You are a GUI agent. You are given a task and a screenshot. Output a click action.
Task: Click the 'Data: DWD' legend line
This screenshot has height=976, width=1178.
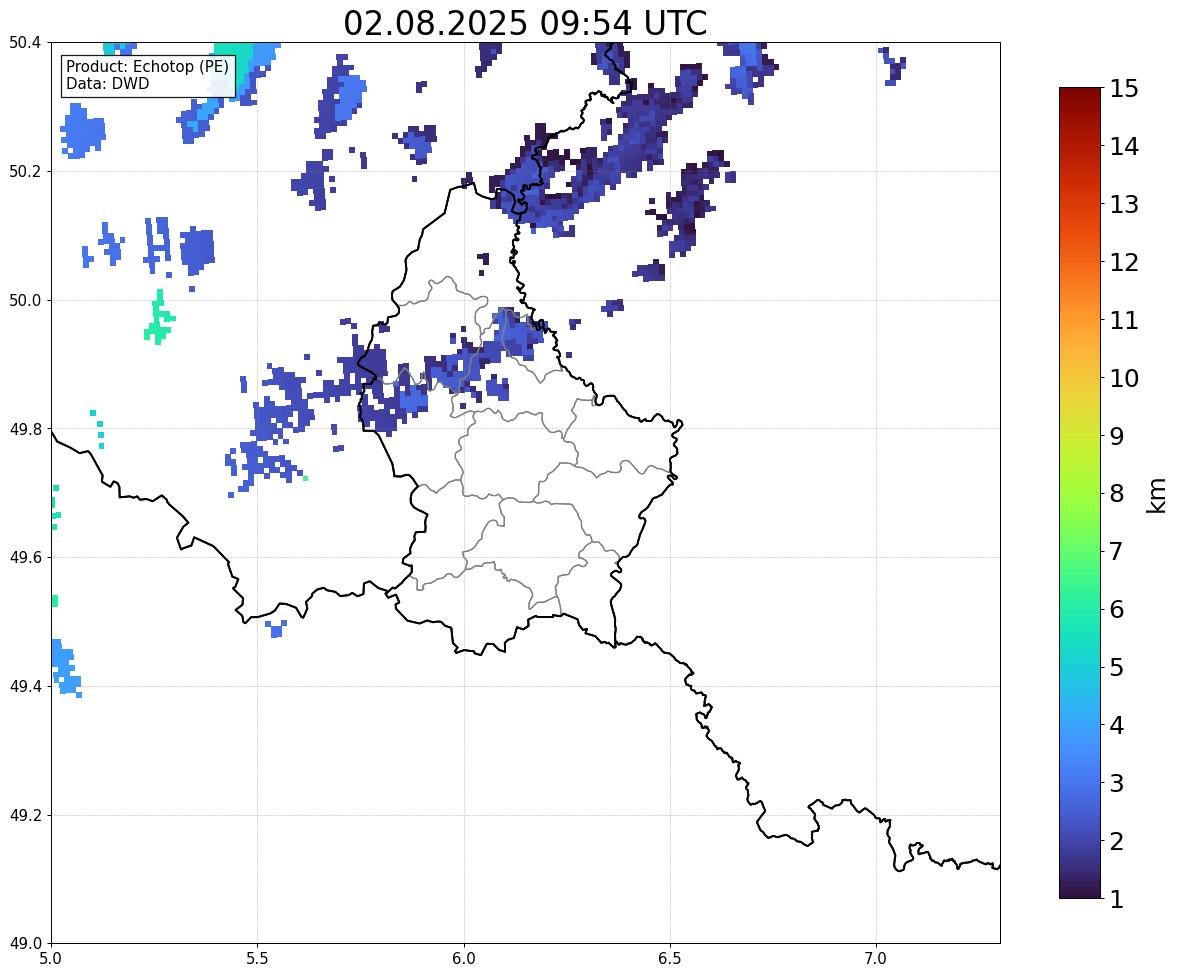pos(107,83)
